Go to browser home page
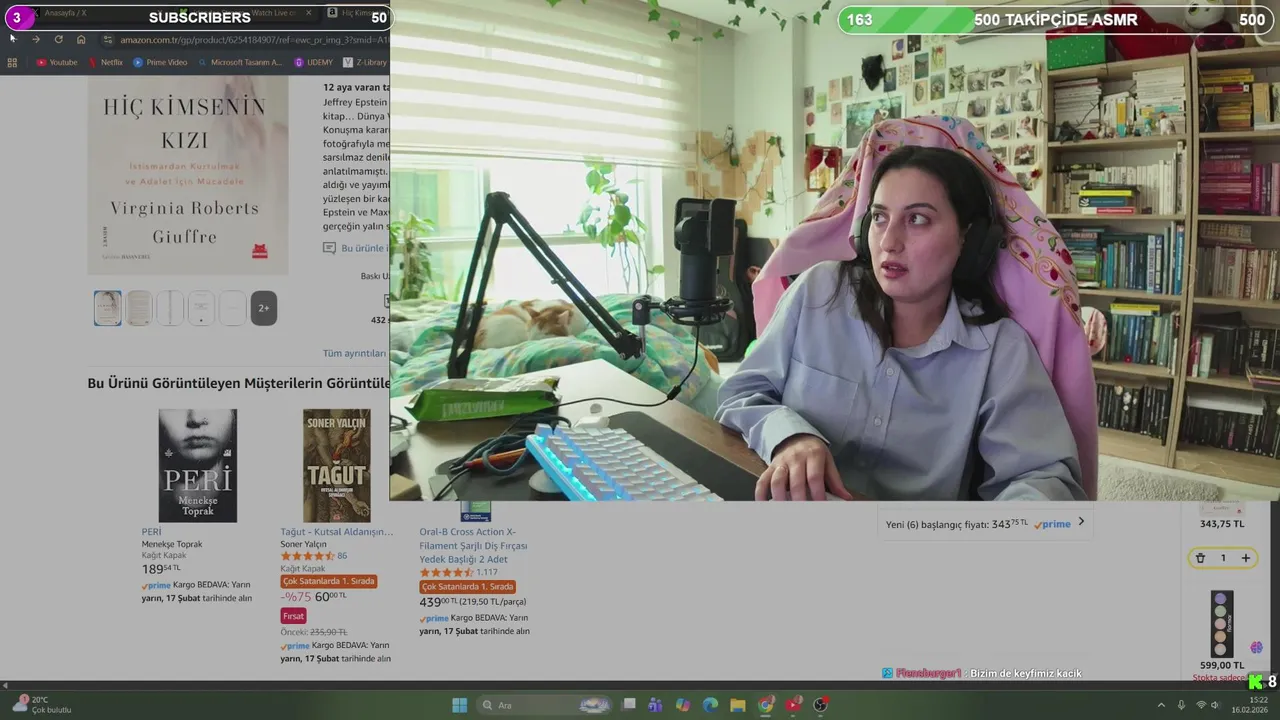 (x=81, y=39)
